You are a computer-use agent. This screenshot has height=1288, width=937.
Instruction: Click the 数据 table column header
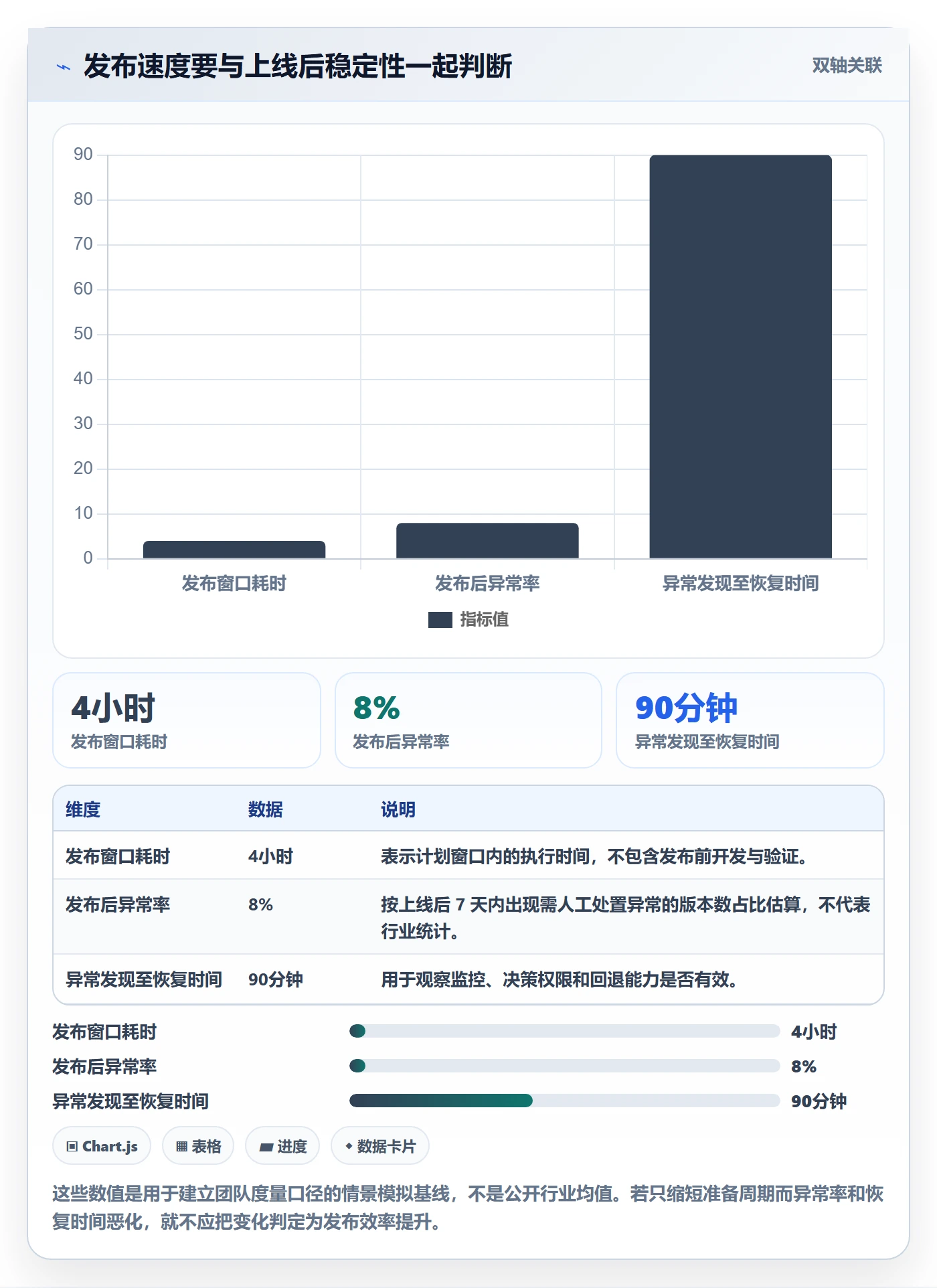click(x=266, y=810)
